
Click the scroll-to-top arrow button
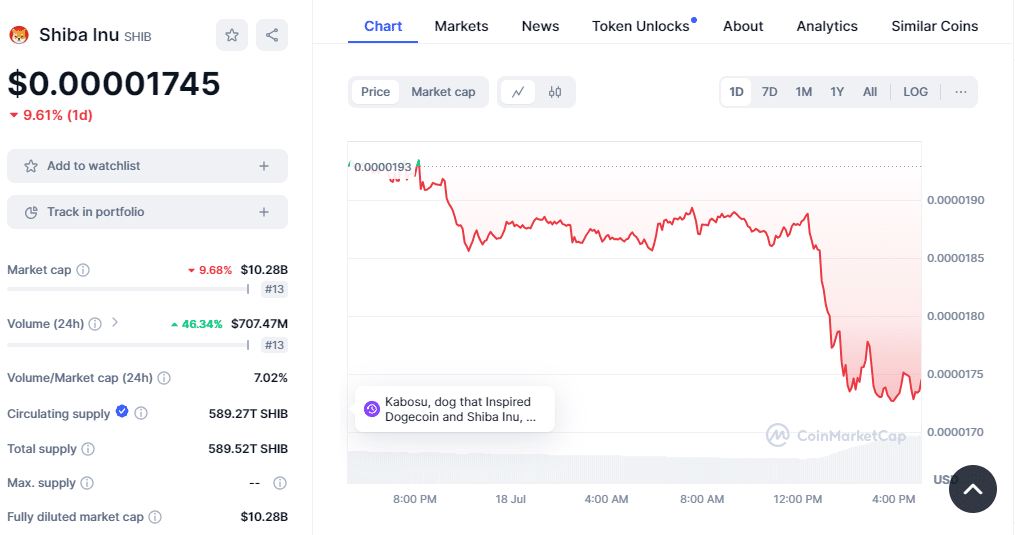point(973,489)
